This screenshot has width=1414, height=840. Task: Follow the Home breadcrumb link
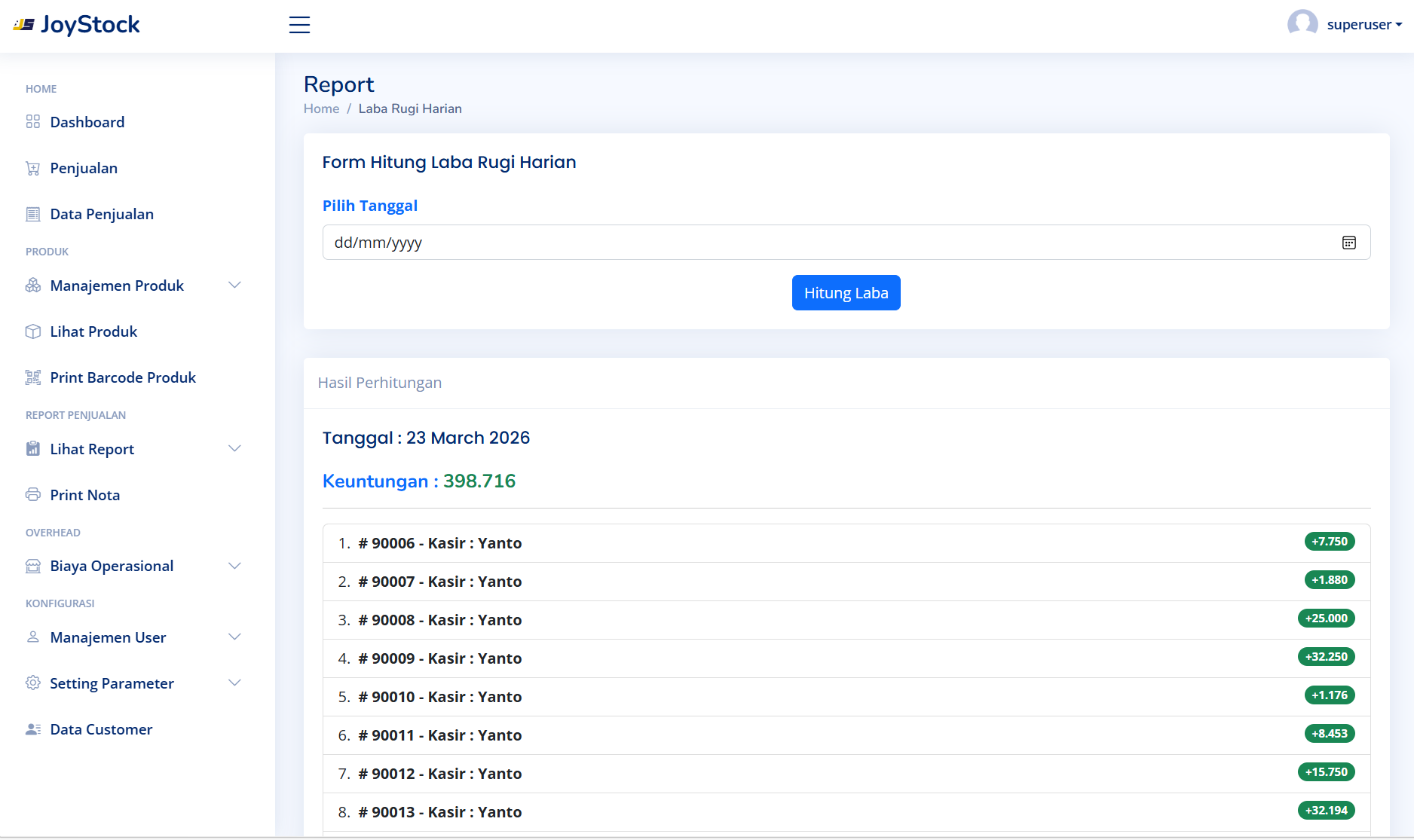322,108
